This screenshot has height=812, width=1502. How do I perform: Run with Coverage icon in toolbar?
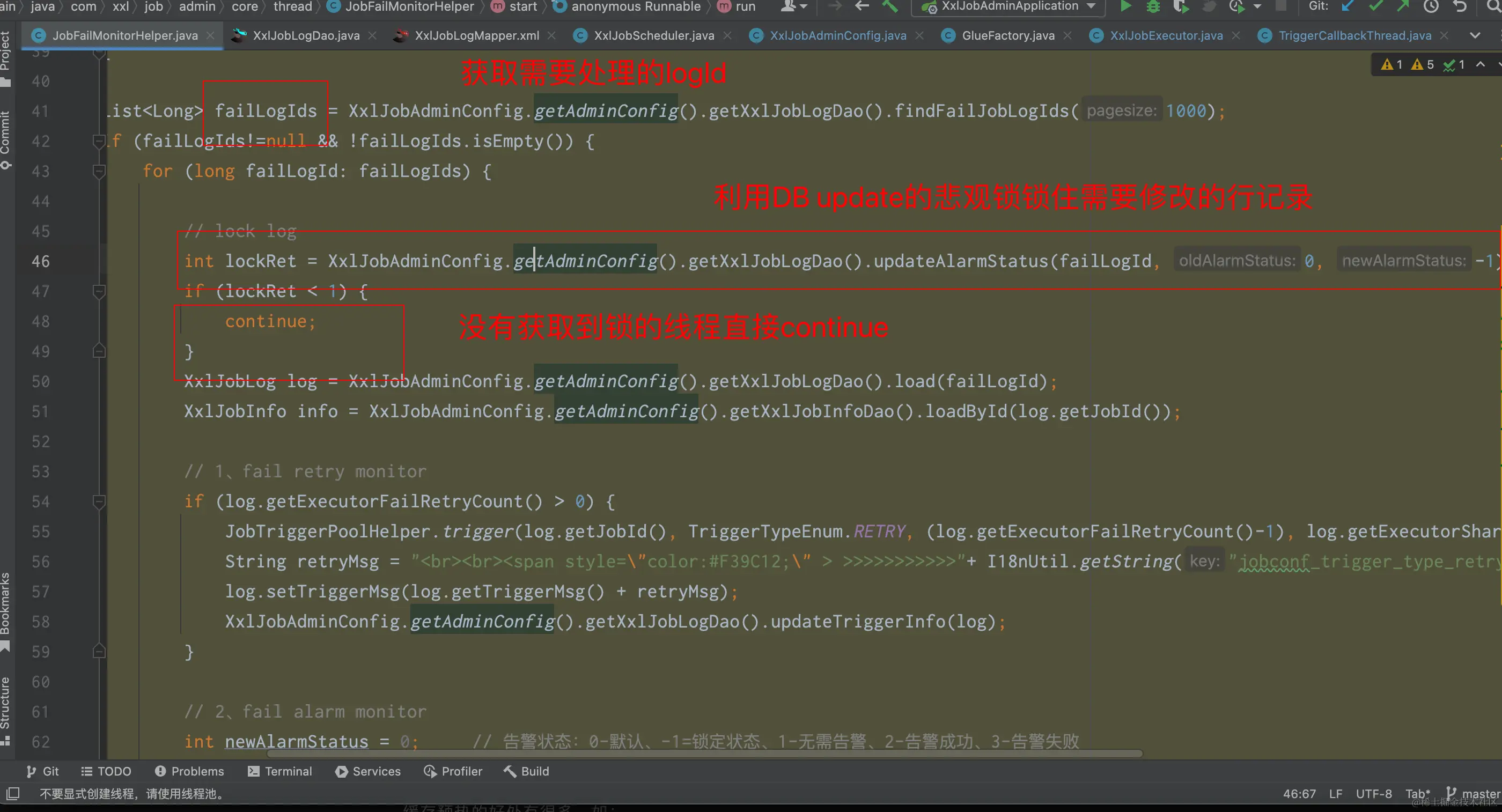[1180, 6]
